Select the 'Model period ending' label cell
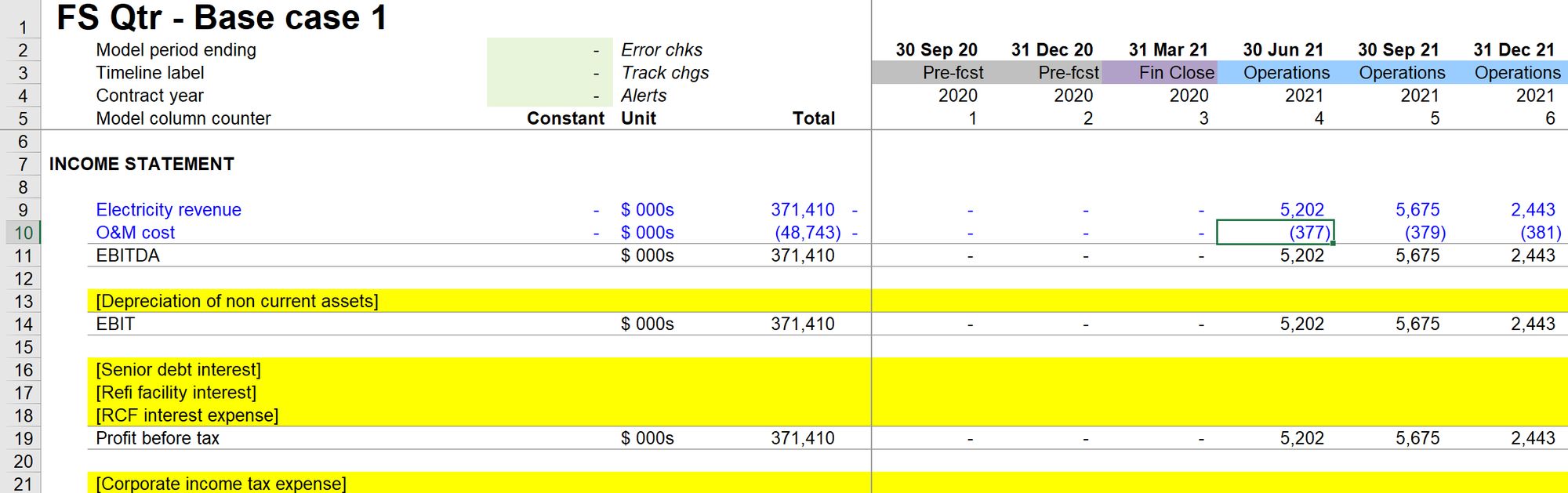The image size is (1568, 493). click(x=176, y=50)
